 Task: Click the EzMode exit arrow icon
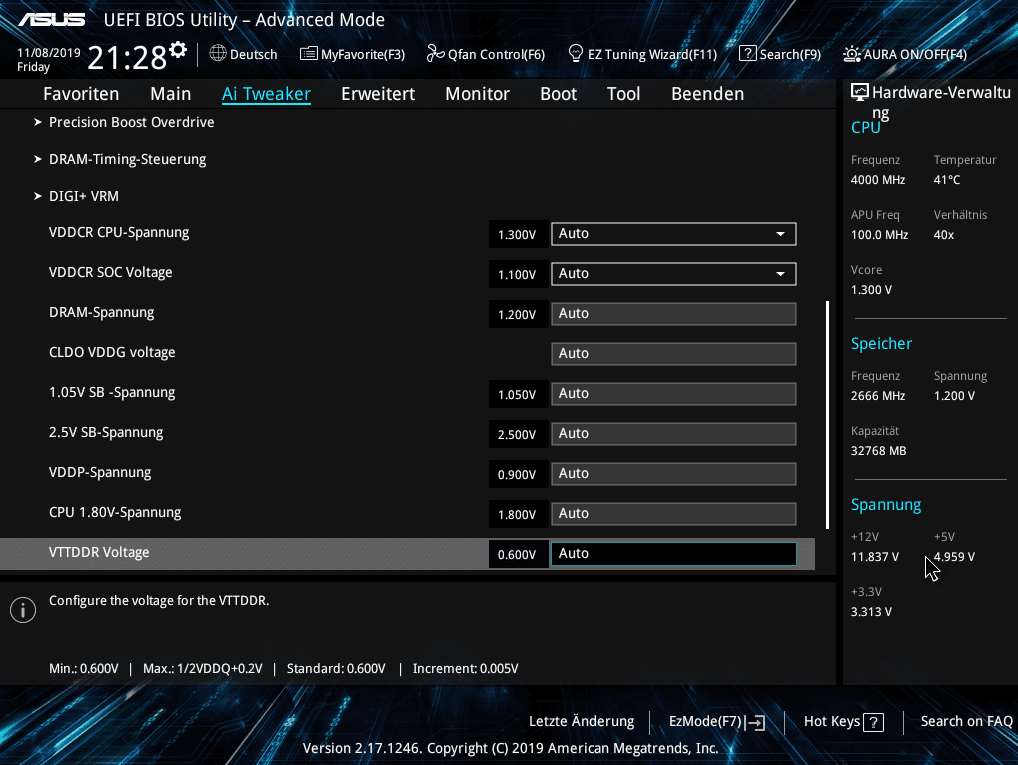coord(756,722)
